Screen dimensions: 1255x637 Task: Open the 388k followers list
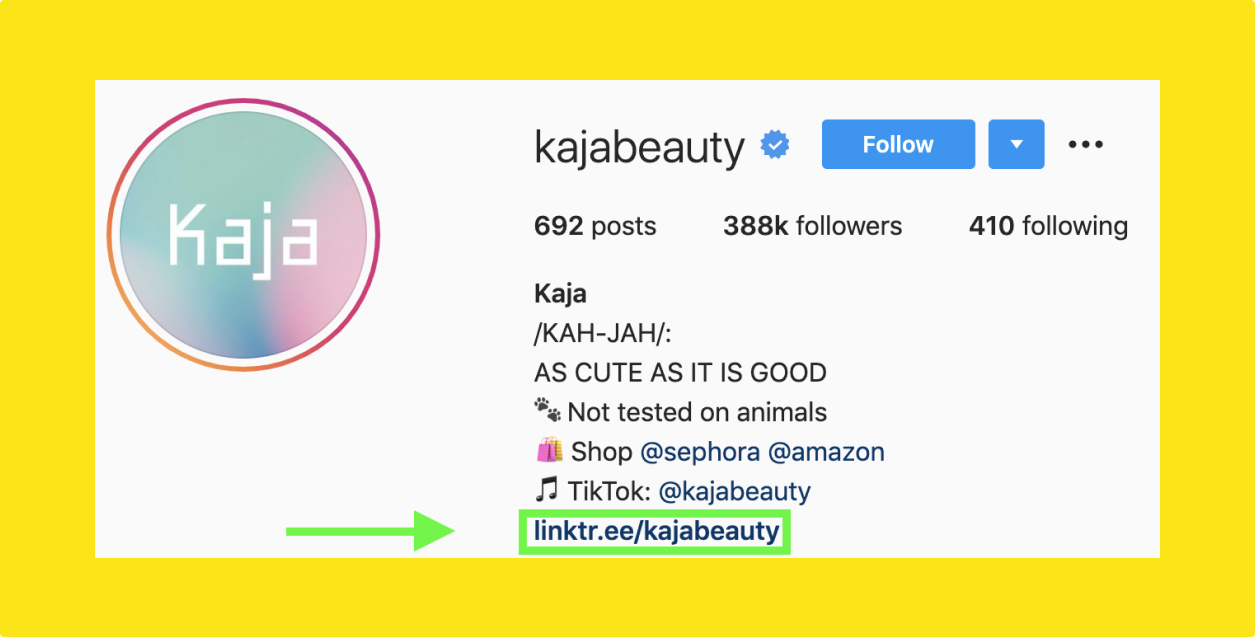pos(812,227)
